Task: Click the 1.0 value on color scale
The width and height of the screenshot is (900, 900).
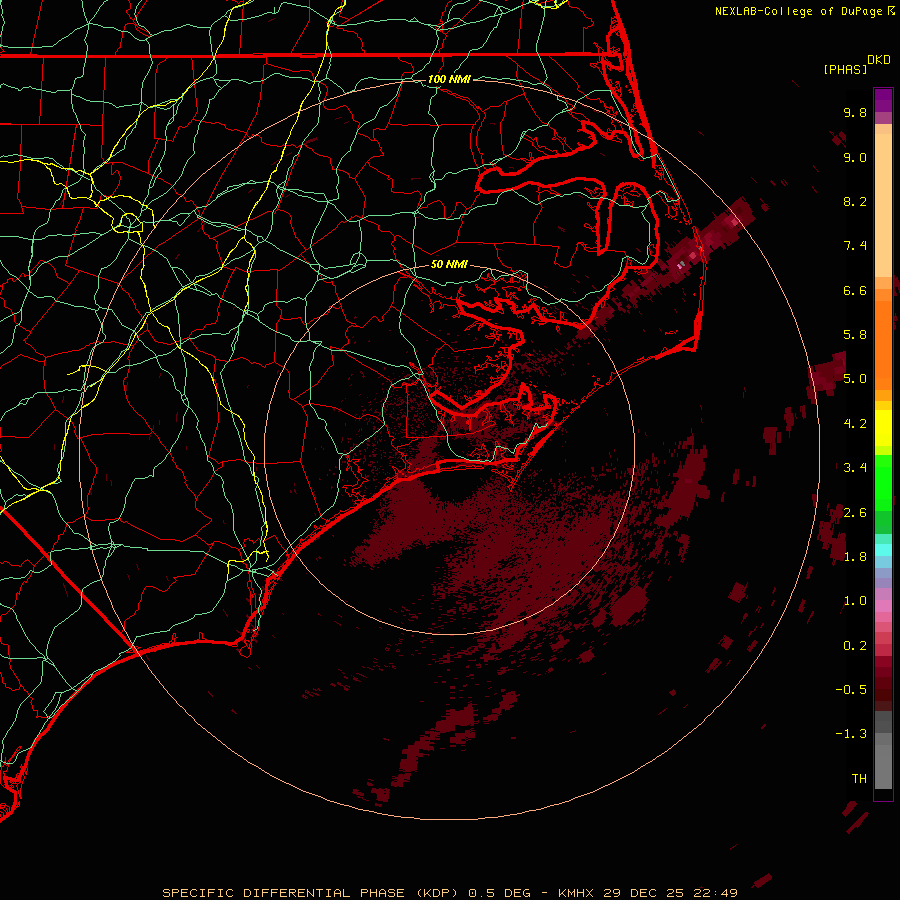Action: click(855, 601)
